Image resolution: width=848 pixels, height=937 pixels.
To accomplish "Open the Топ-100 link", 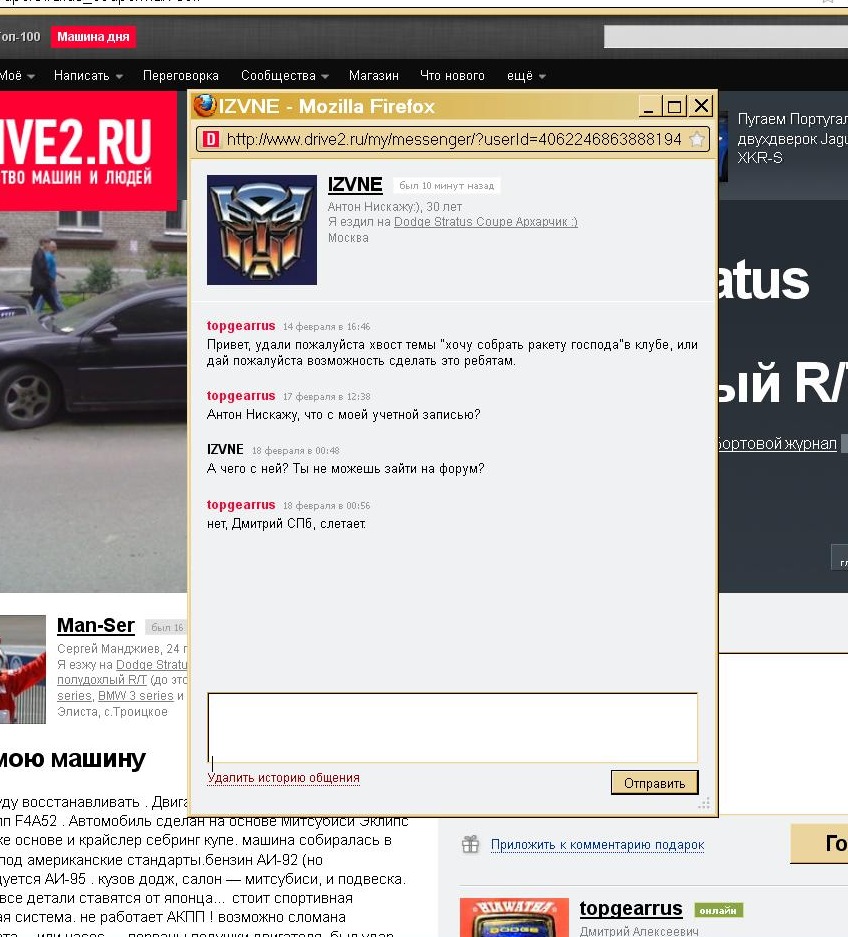I will (x=20, y=37).
